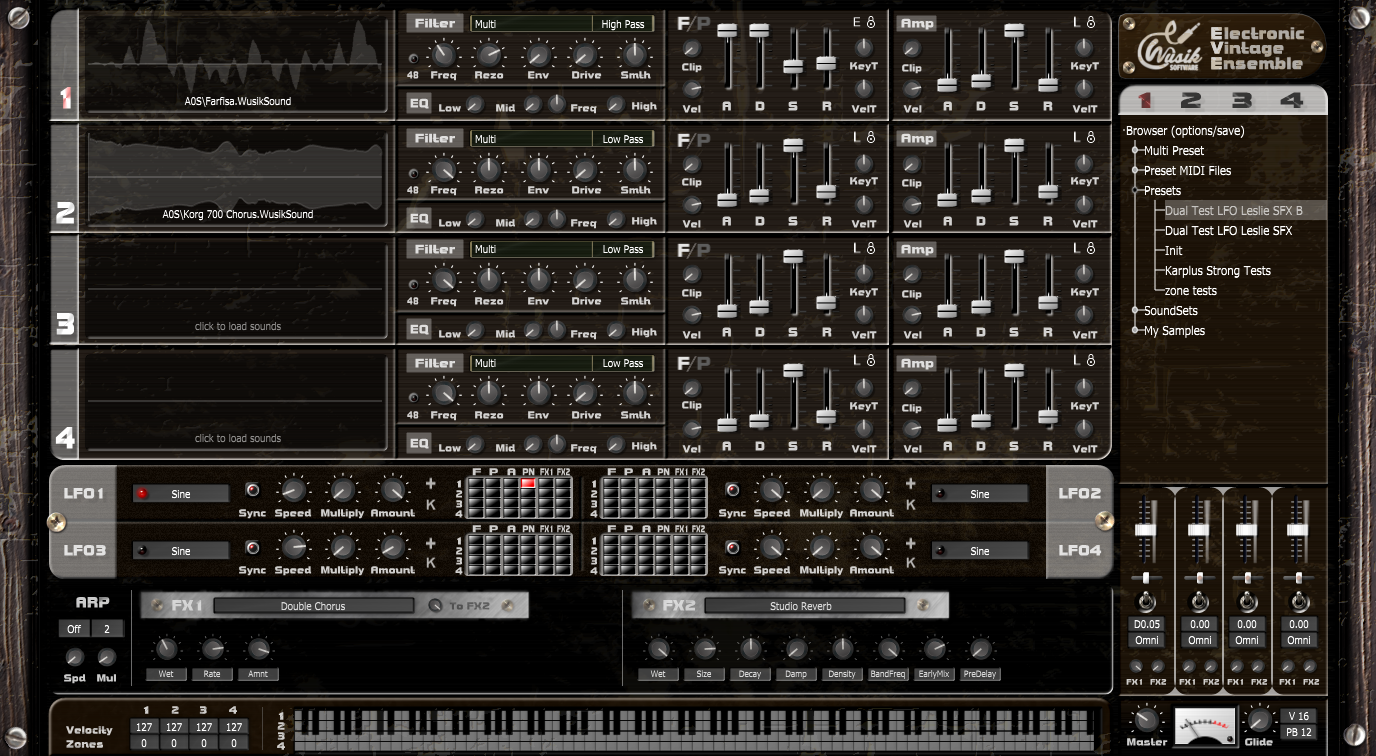Image resolution: width=1376 pixels, height=756 pixels.
Task: Toggle the LFO1 Sync button
Action: point(252,490)
